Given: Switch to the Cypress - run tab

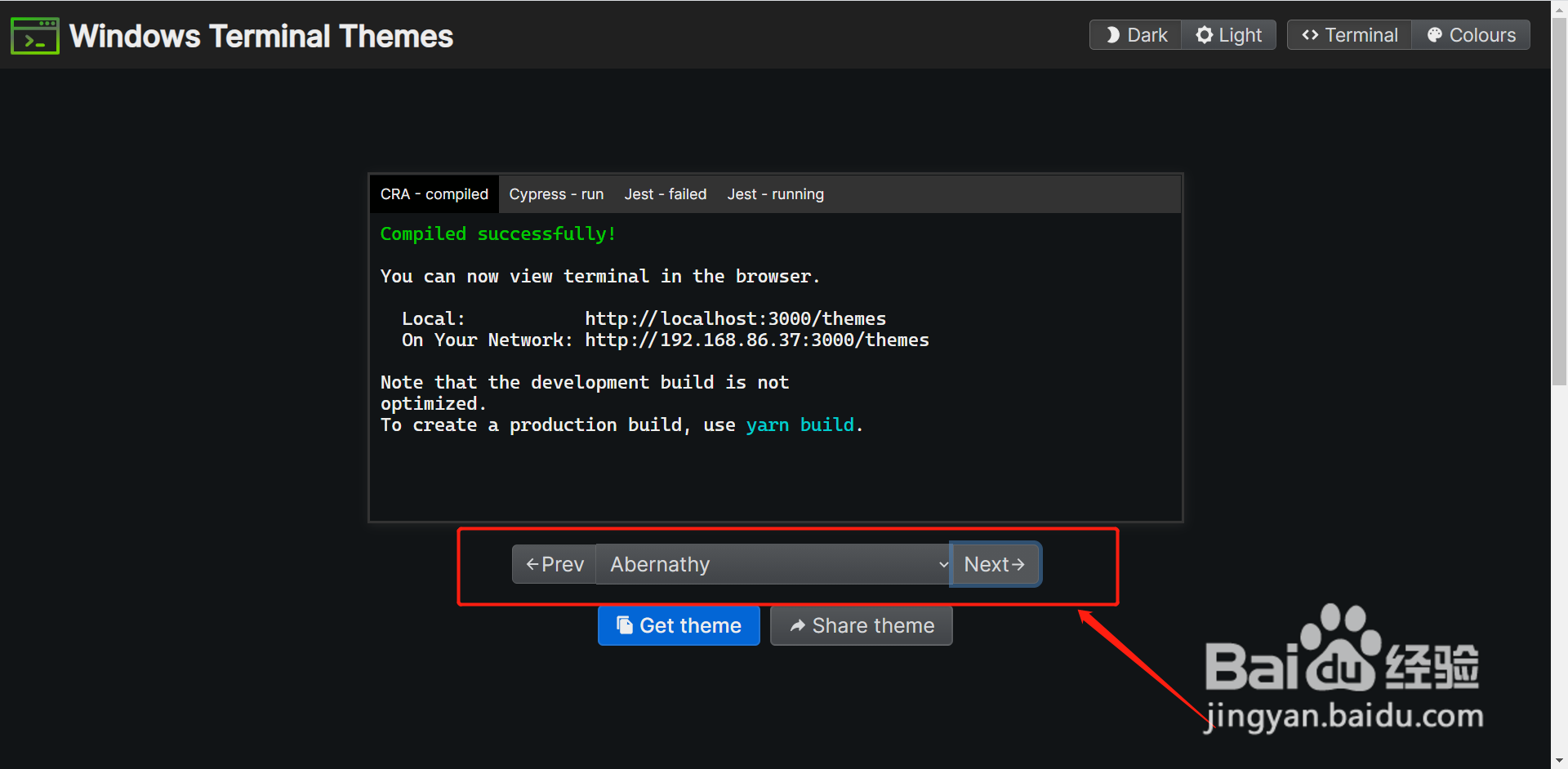Looking at the screenshot, I should tap(556, 193).
